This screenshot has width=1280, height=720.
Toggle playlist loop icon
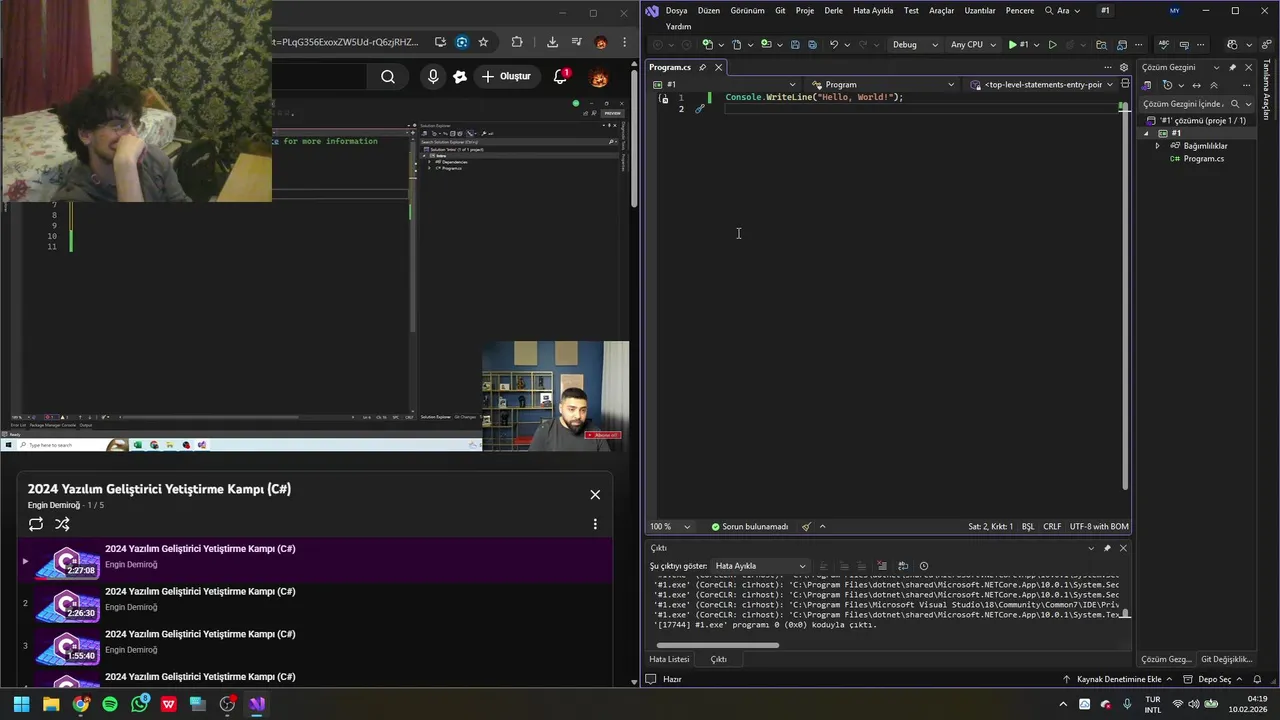pos(36,524)
